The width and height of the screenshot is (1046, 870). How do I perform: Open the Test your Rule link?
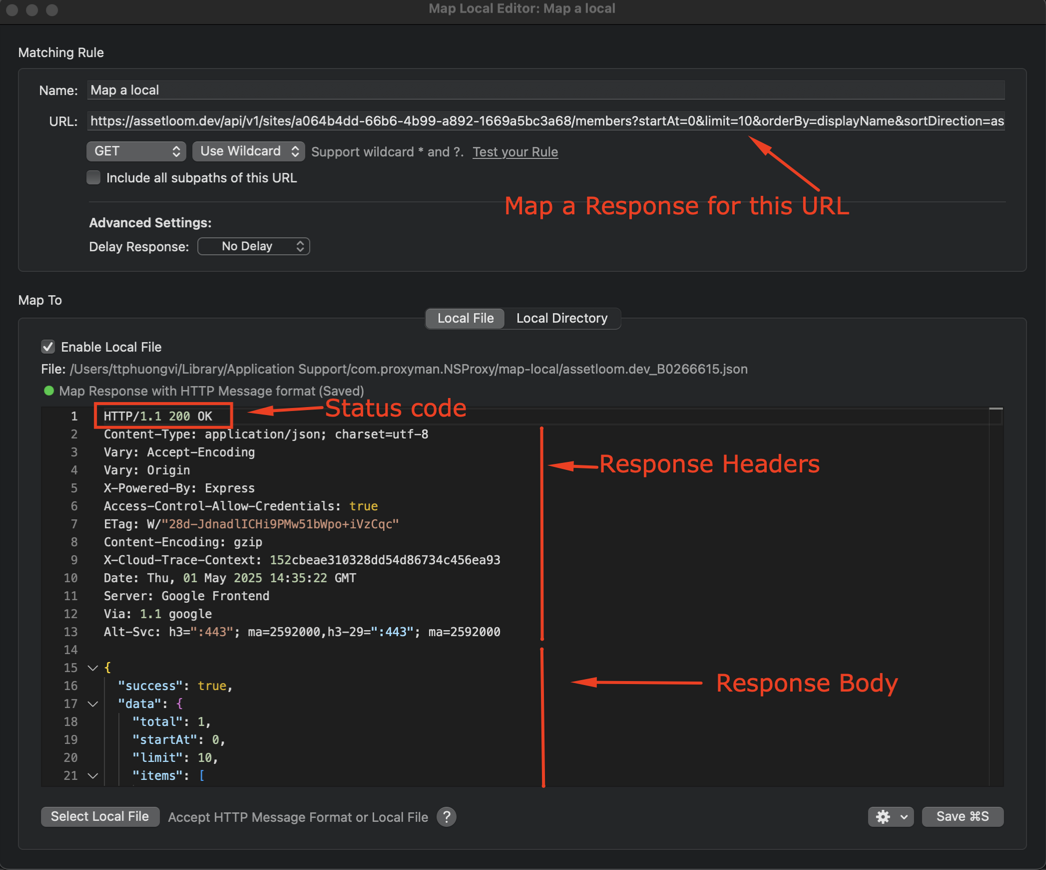[515, 152]
